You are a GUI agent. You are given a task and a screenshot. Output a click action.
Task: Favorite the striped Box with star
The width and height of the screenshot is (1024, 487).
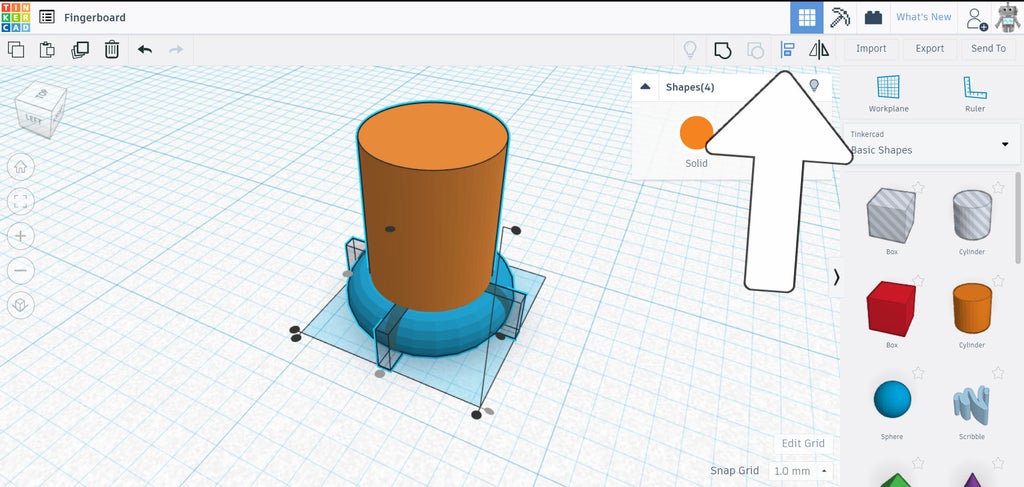pyautogui.click(x=918, y=187)
